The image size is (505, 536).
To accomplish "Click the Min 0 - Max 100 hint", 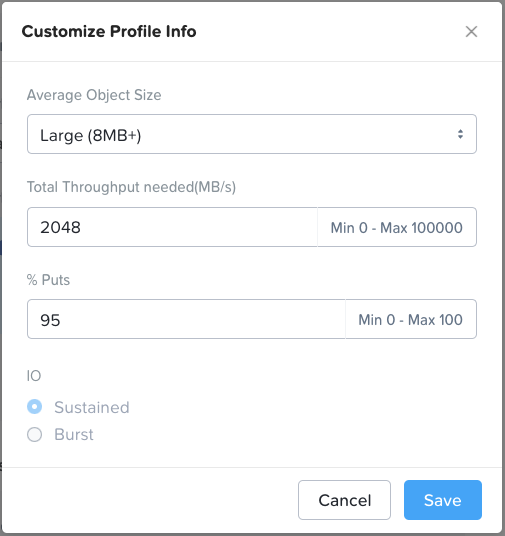I will (410, 320).
